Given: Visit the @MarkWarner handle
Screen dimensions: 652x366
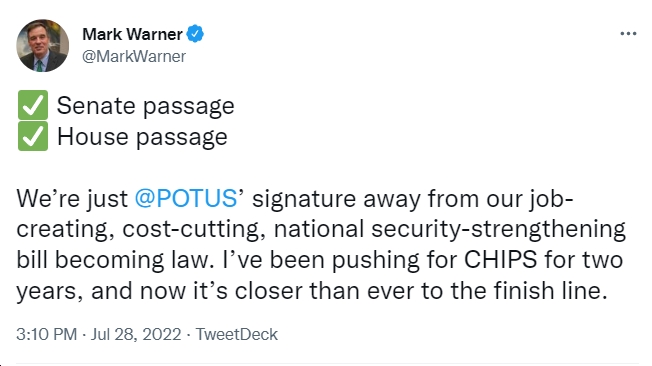Looking at the screenshot, I should 134,56.
